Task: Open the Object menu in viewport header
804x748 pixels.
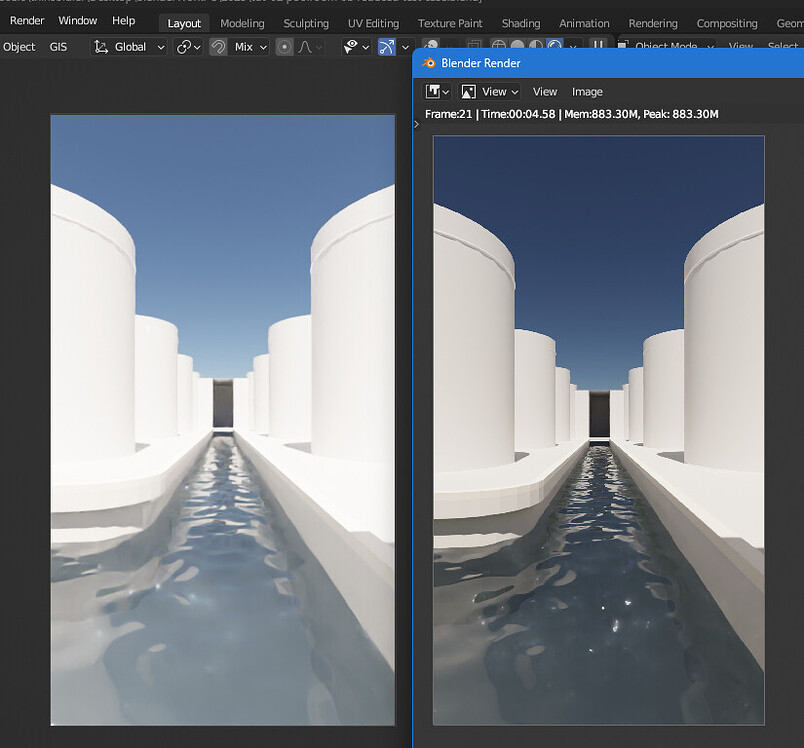Action: pos(19,47)
